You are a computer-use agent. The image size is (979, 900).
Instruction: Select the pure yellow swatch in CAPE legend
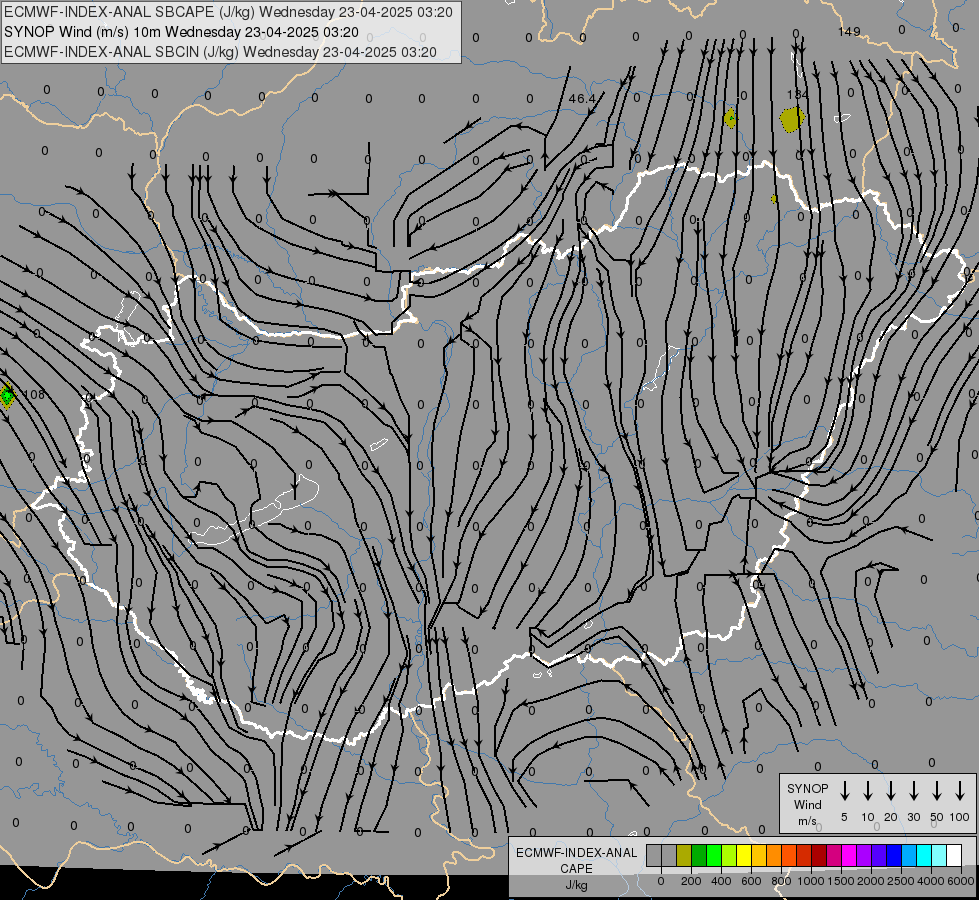[744, 855]
